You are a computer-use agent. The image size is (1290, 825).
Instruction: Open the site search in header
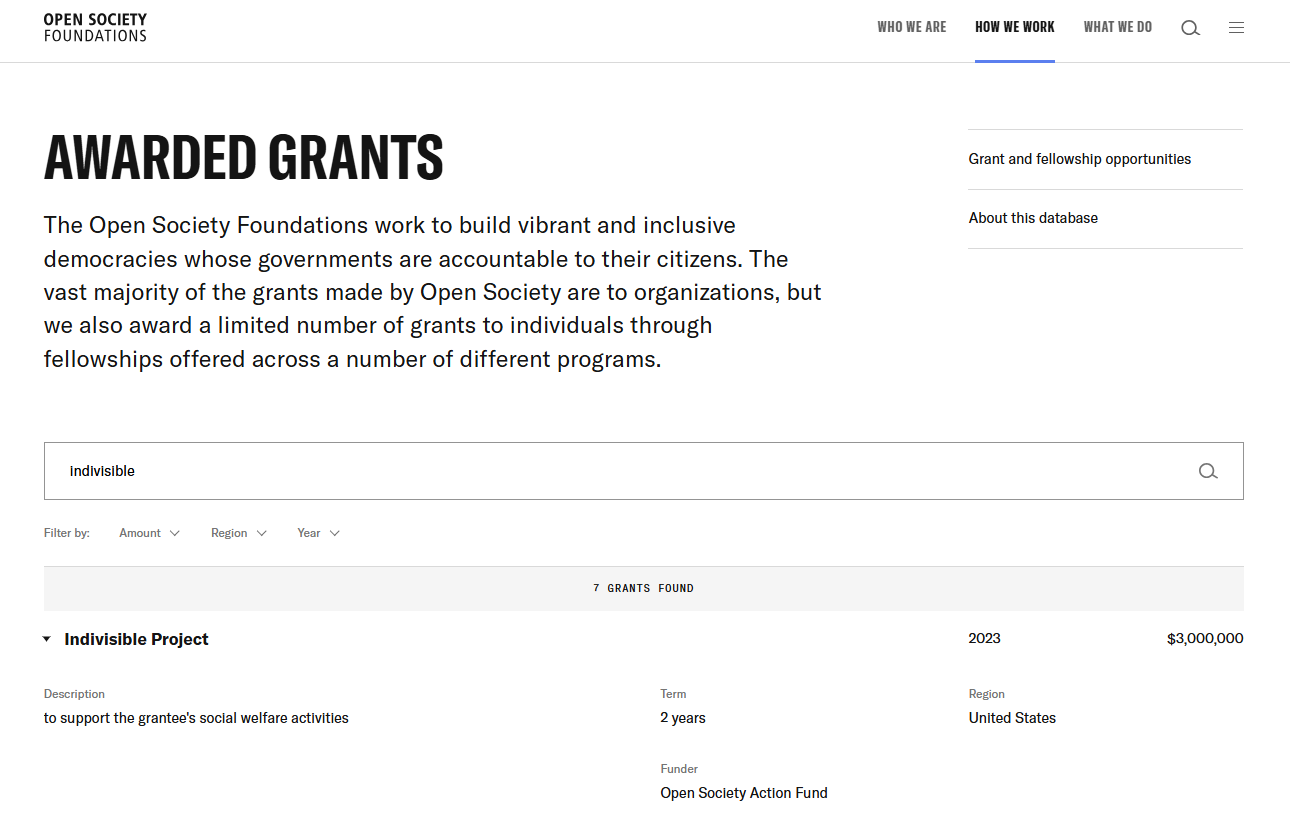coord(1190,28)
